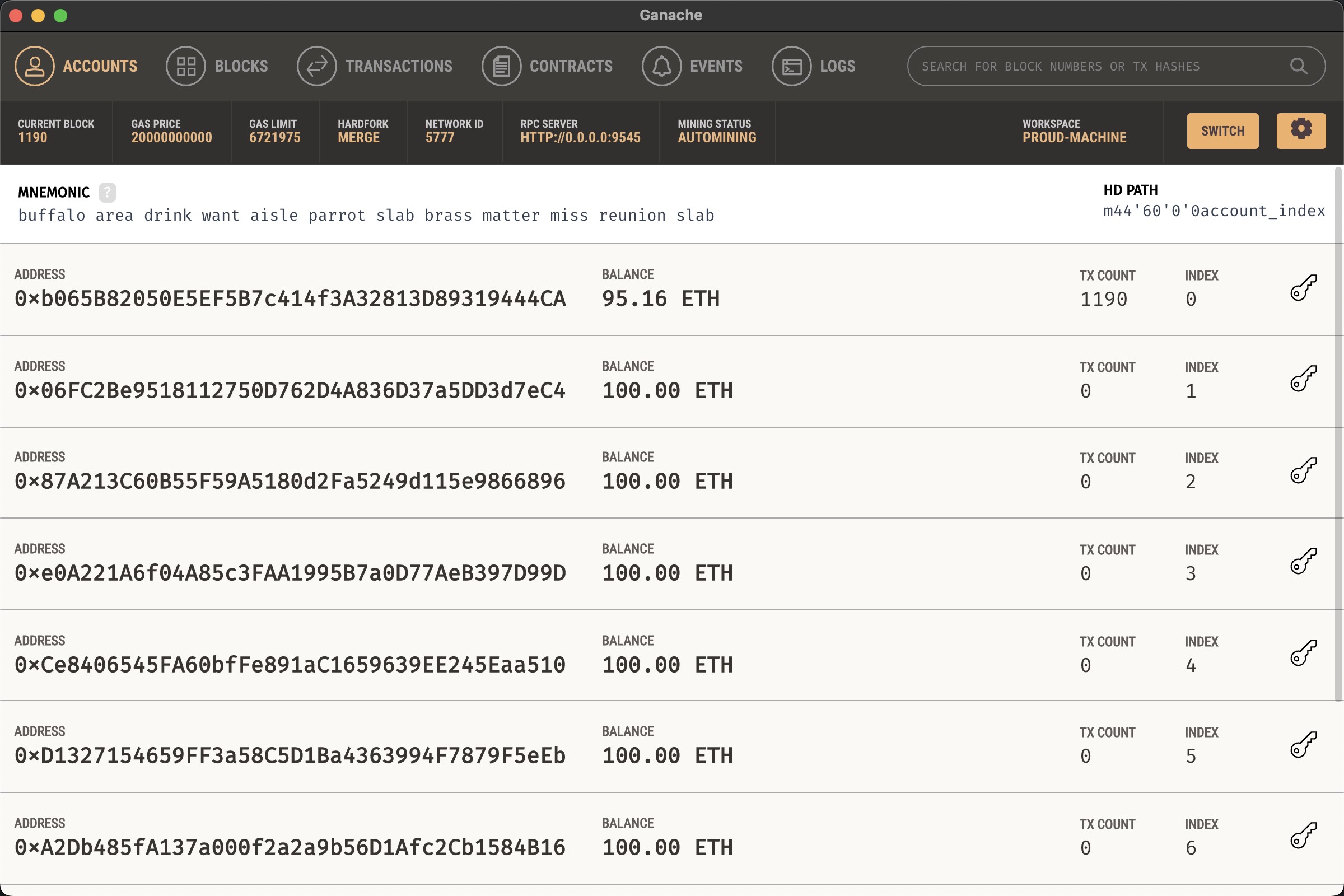Click key icon for account index 5
1344x896 pixels.
click(x=1304, y=744)
